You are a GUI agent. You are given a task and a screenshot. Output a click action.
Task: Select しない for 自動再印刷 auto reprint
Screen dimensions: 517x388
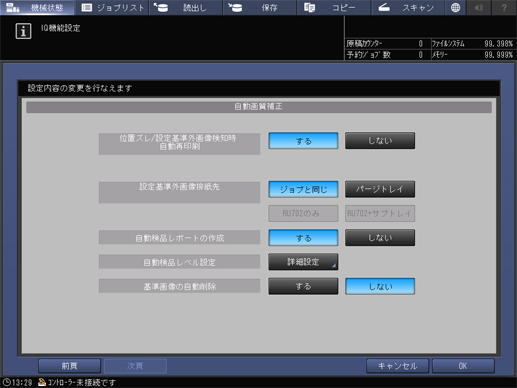click(x=380, y=141)
